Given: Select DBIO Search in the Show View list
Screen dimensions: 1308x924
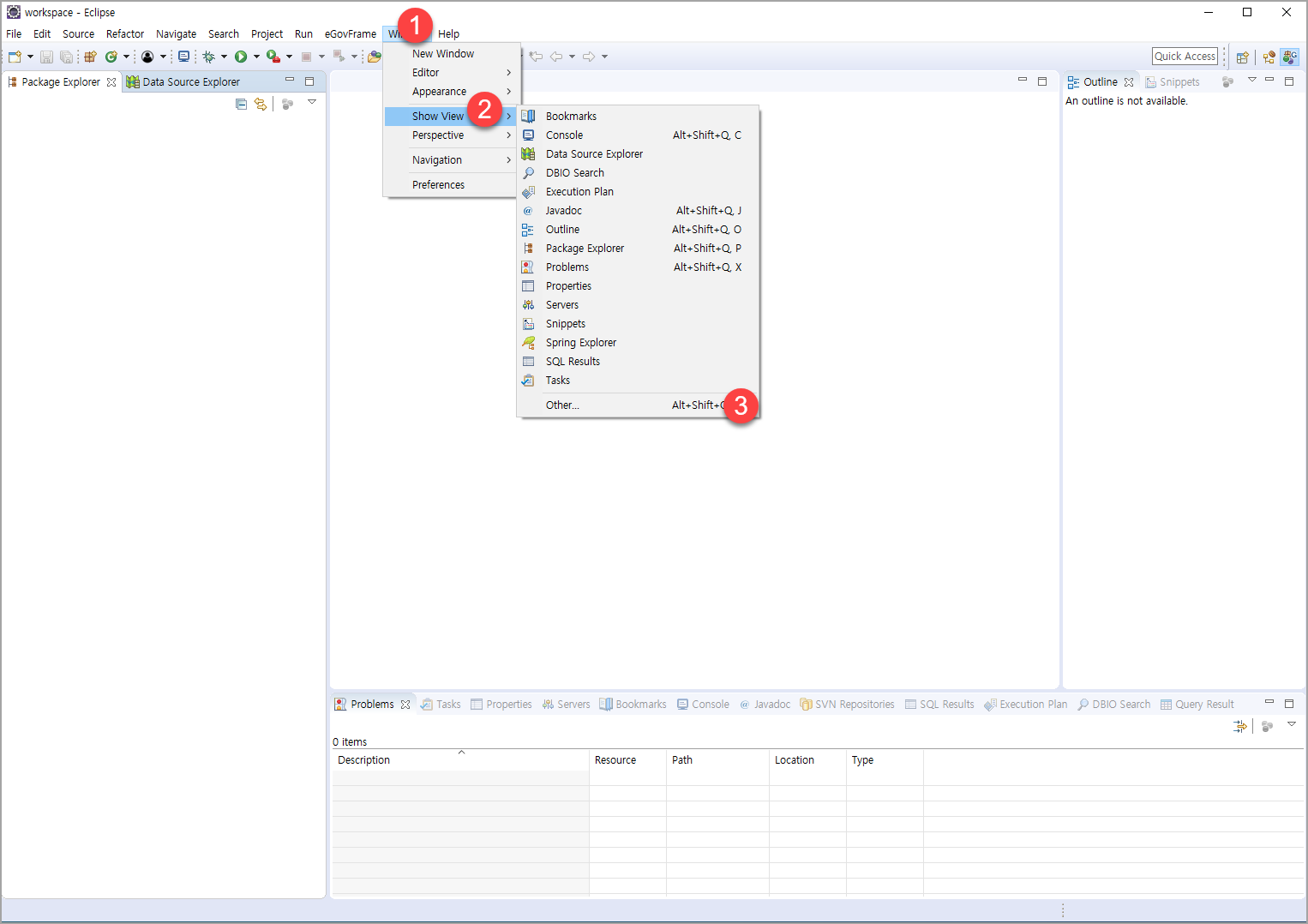Looking at the screenshot, I should tap(638, 173).
